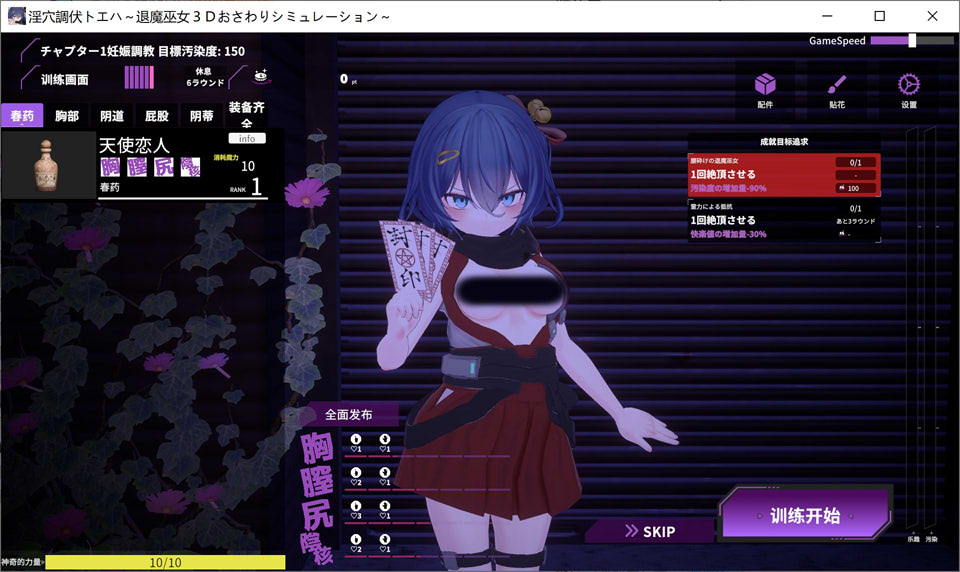Viewport: 960px width, 572px height.
Task: Start training with the 训练开始 button
Action: point(805,515)
